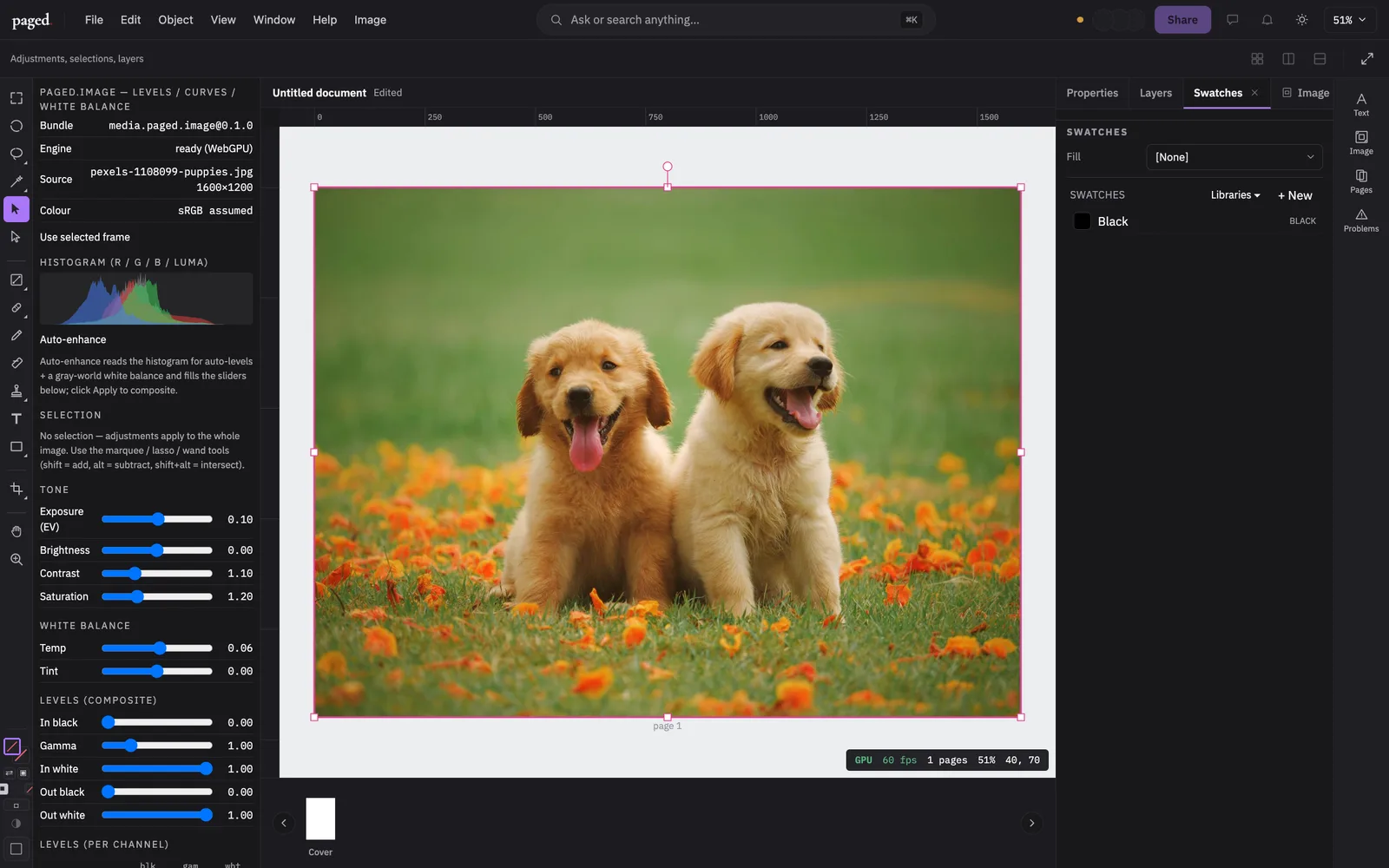Adjust the Saturation slider
Screen dimensions: 1389x868
157,596
